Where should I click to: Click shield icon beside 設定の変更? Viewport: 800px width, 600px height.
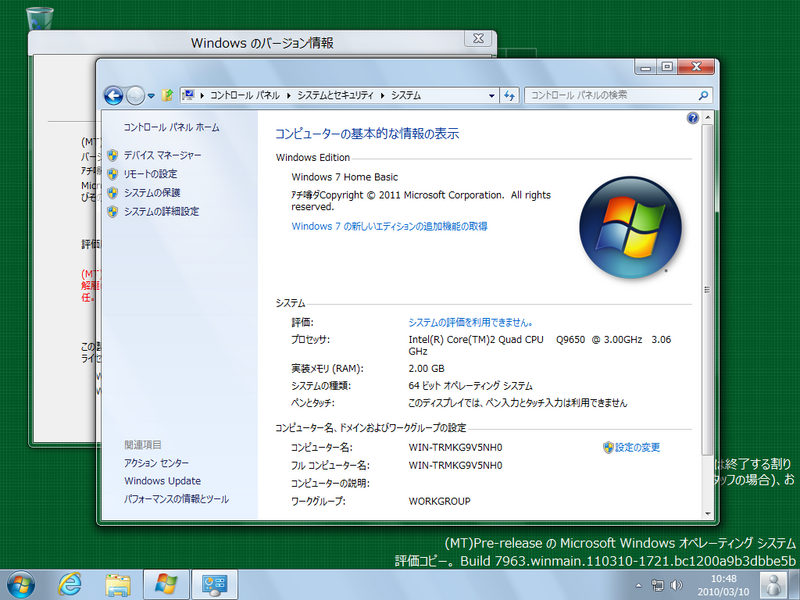tap(608, 447)
